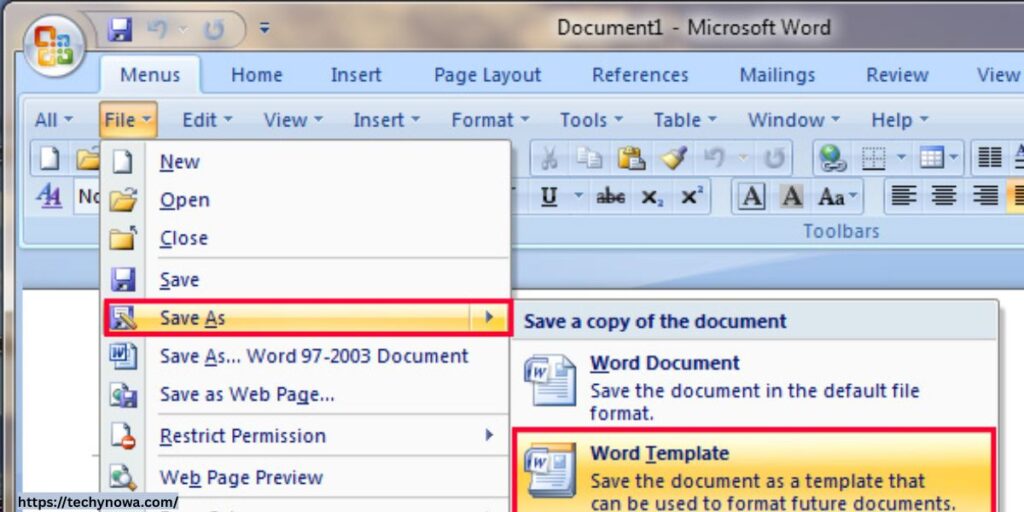The height and width of the screenshot is (512, 1024).
Task: Select the Save As menu entry
Action: tap(308, 318)
